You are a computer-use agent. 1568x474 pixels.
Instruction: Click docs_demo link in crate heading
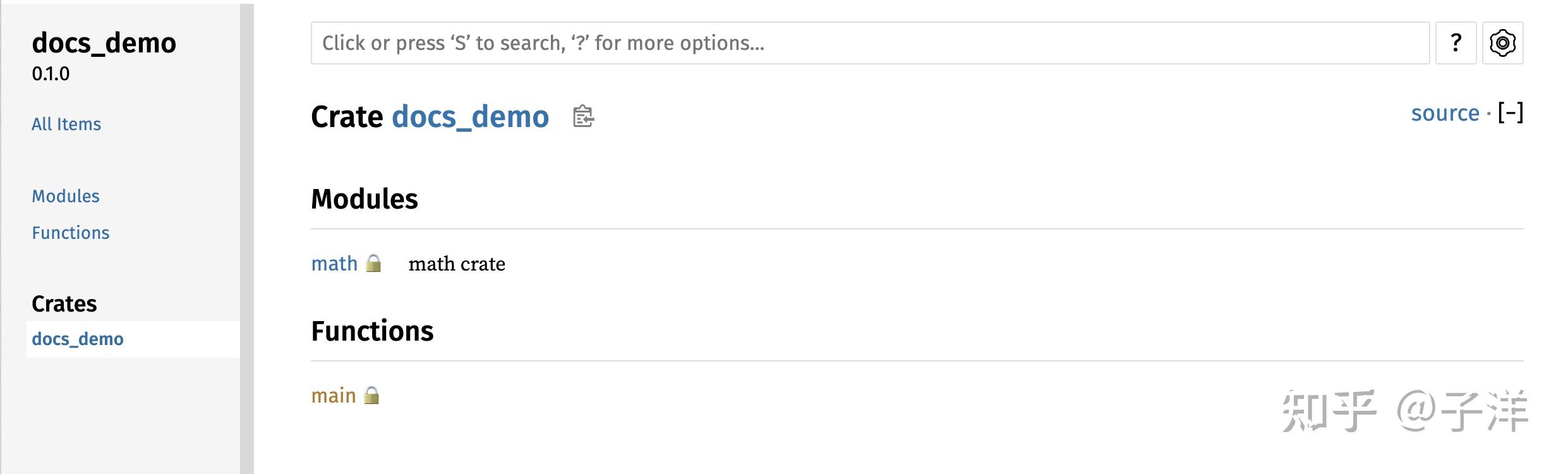[470, 117]
